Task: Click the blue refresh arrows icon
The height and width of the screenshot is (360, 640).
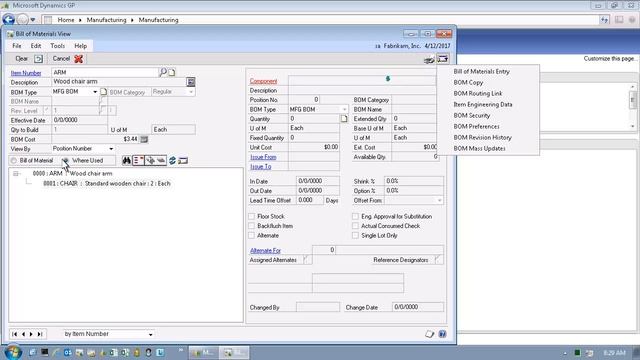Action: [x=172, y=160]
